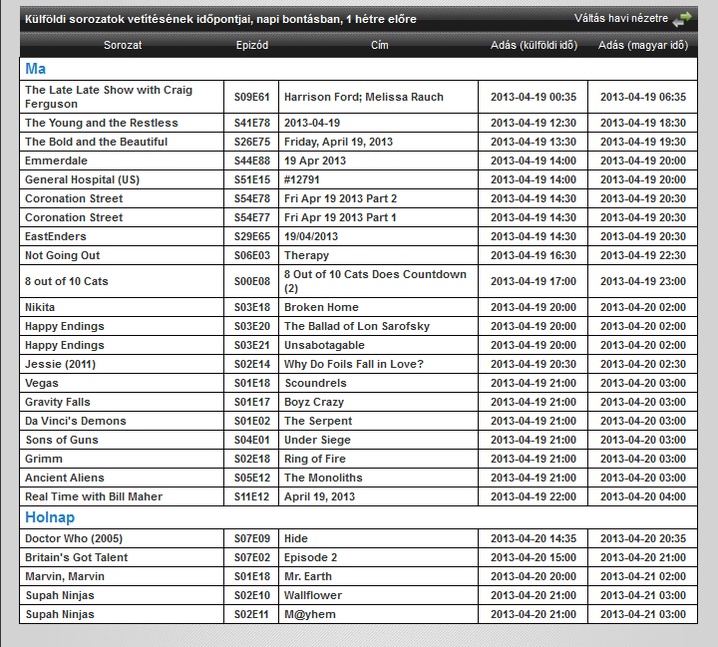The width and height of the screenshot is (718, 647).
Task: Click the episode title 'Boyz Crazy'
Action: tap(314, 402)
